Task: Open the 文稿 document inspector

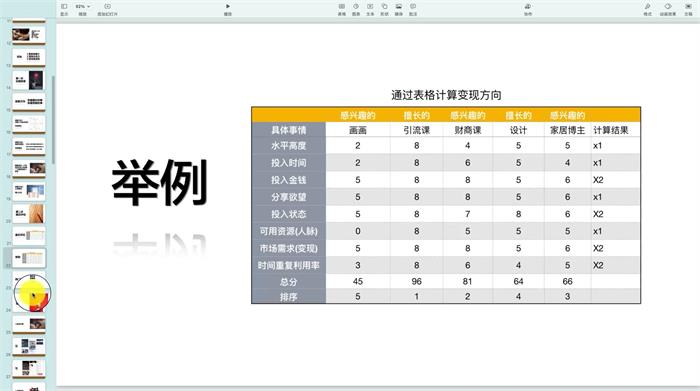Action: pos(688,7)
